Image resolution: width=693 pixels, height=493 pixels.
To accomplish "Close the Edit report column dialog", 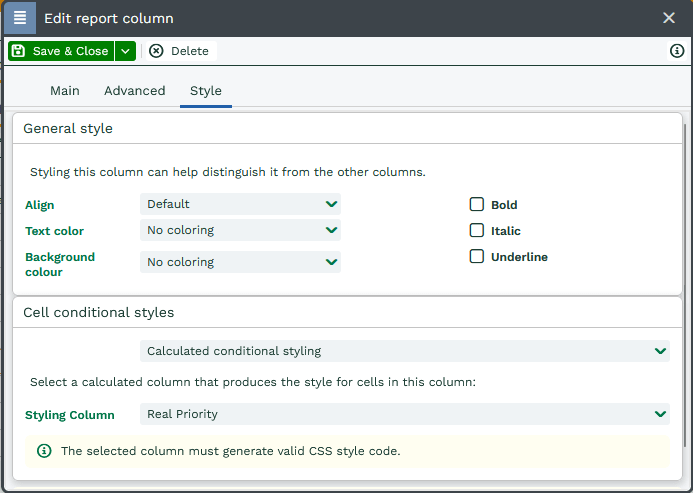I will (669, 18).
